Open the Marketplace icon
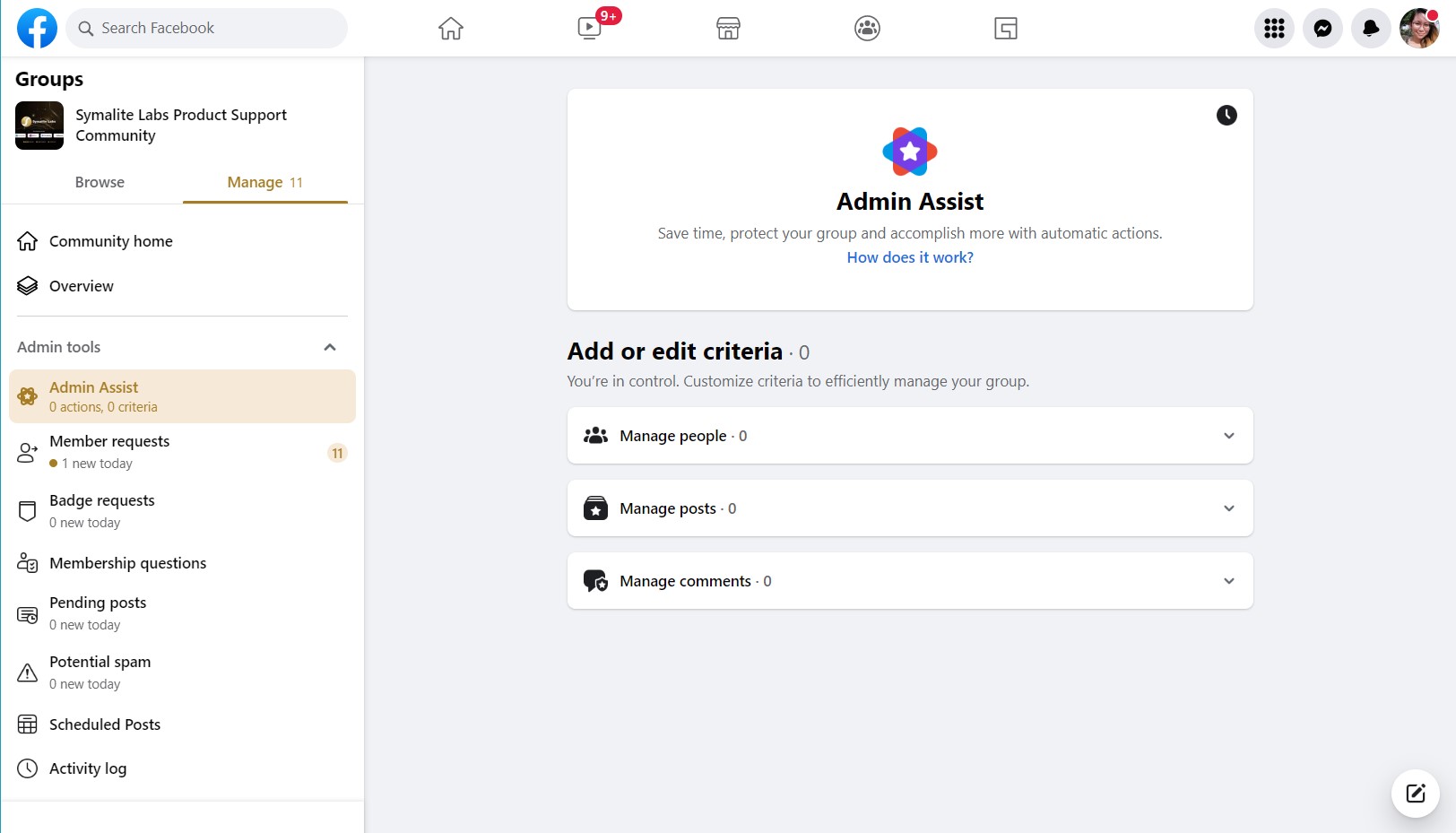The width and height of the screenshot is (1456, 833). click(728, 28)
